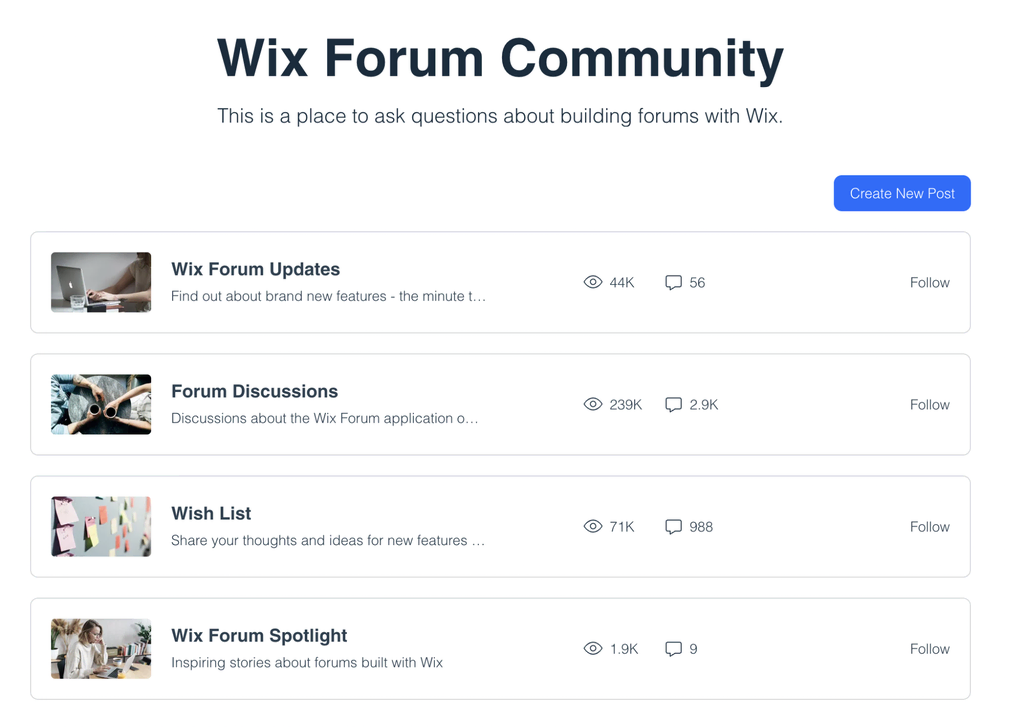Open the Forum Discussions category title
The image size is (1024, 727).
(255, 391)
